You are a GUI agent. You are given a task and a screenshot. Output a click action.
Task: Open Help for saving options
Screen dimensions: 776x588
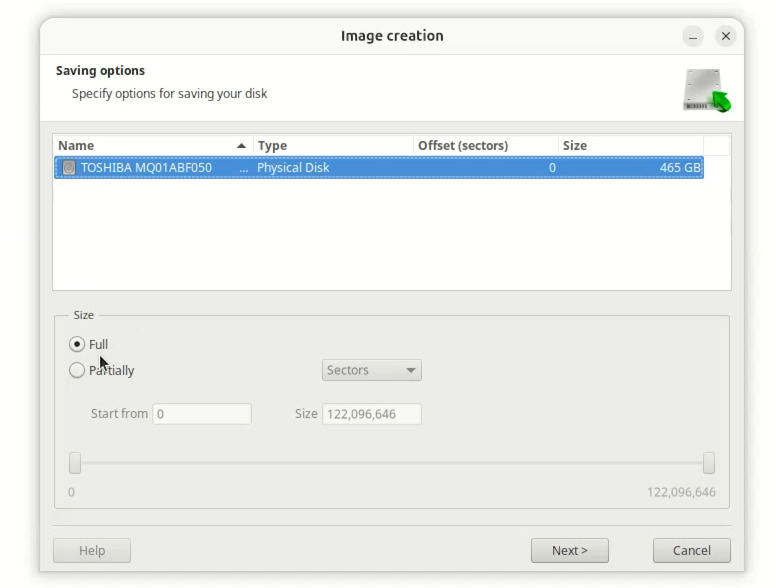pyautogui.click(x=92, y=550)
